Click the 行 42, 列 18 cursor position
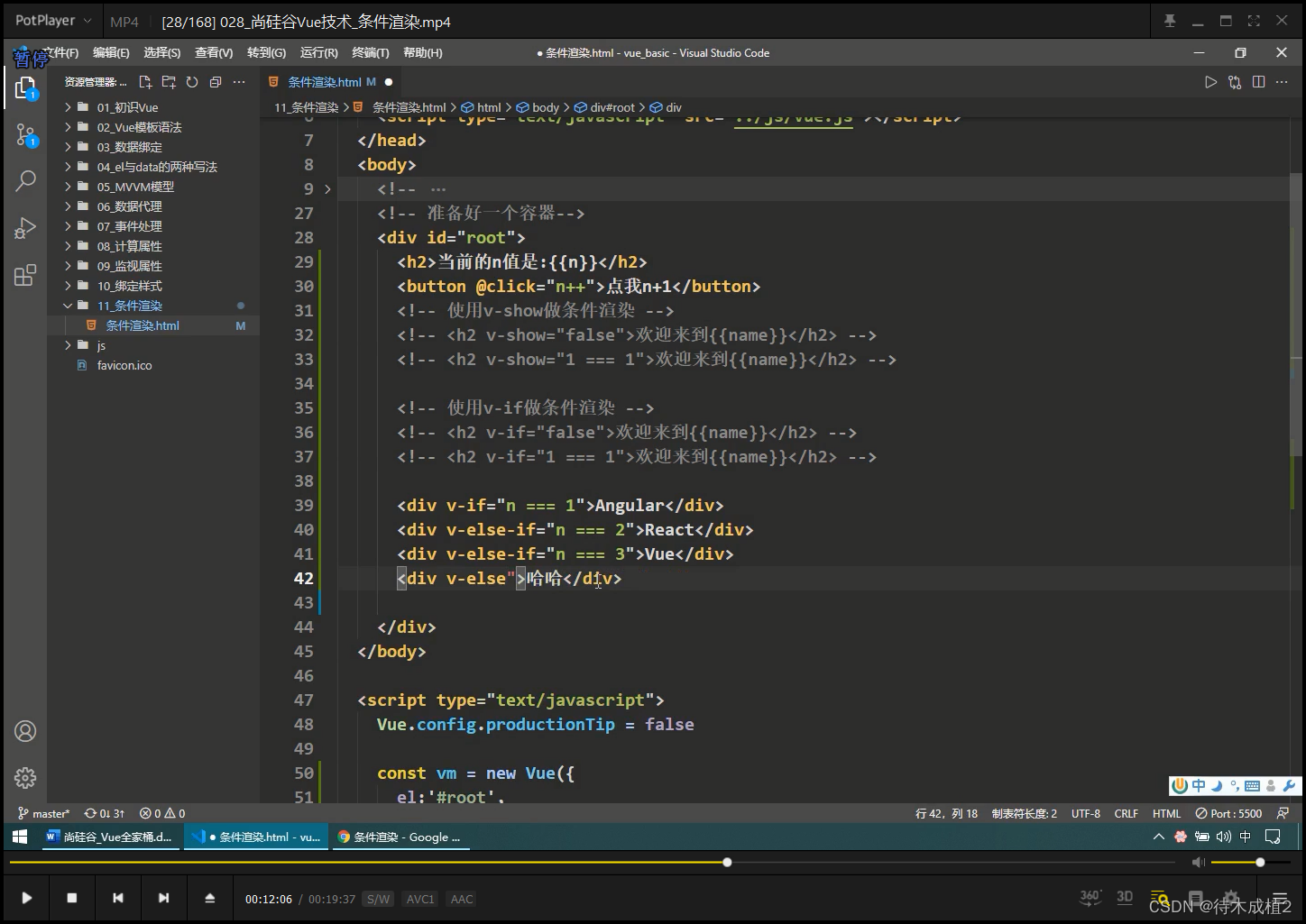Image resolution: width=1306 pixels, height=924 pixels. click(x=946, y=813)
